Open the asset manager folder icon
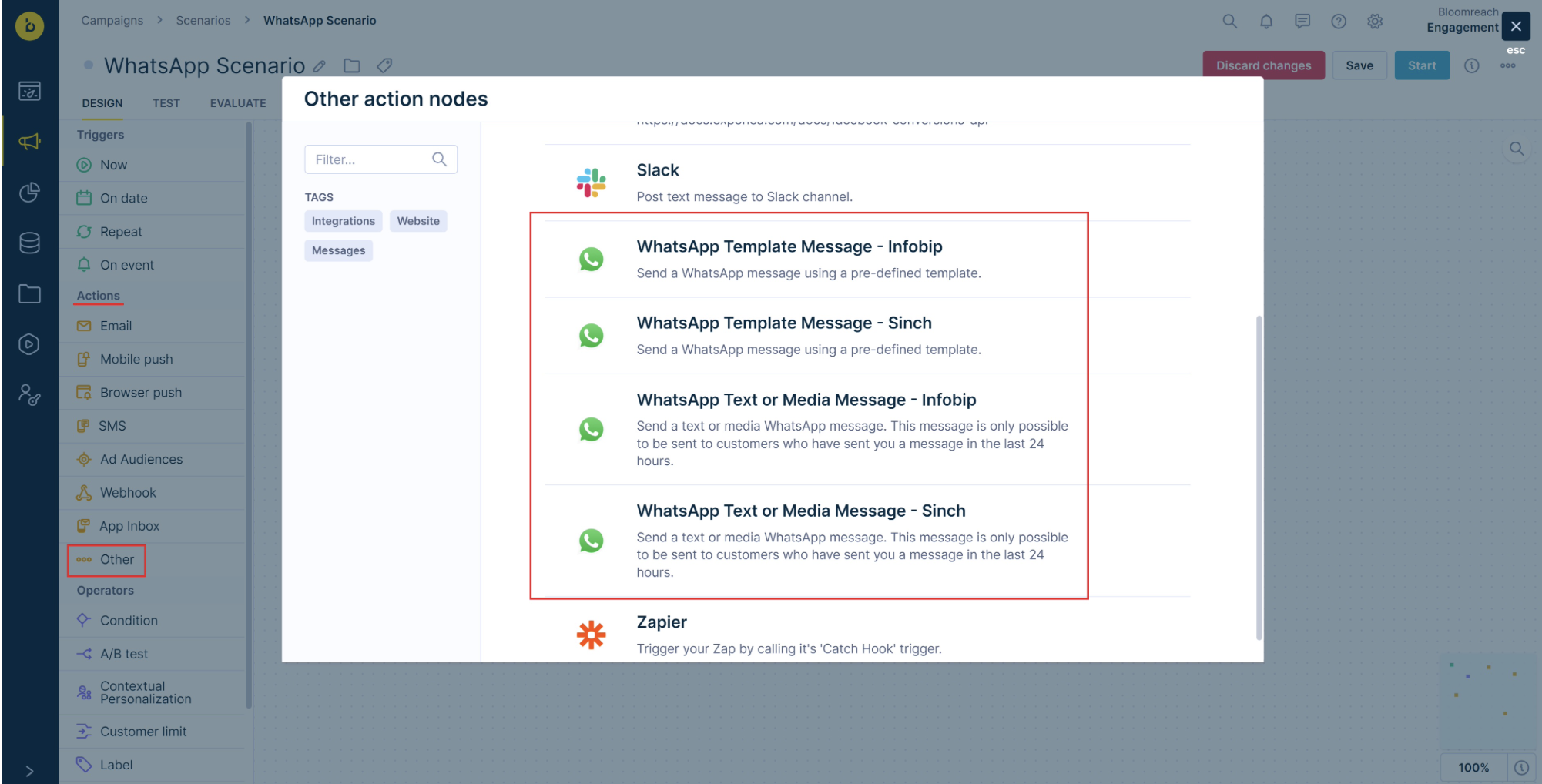This screenshot has height=784, width=1542. 29,293
